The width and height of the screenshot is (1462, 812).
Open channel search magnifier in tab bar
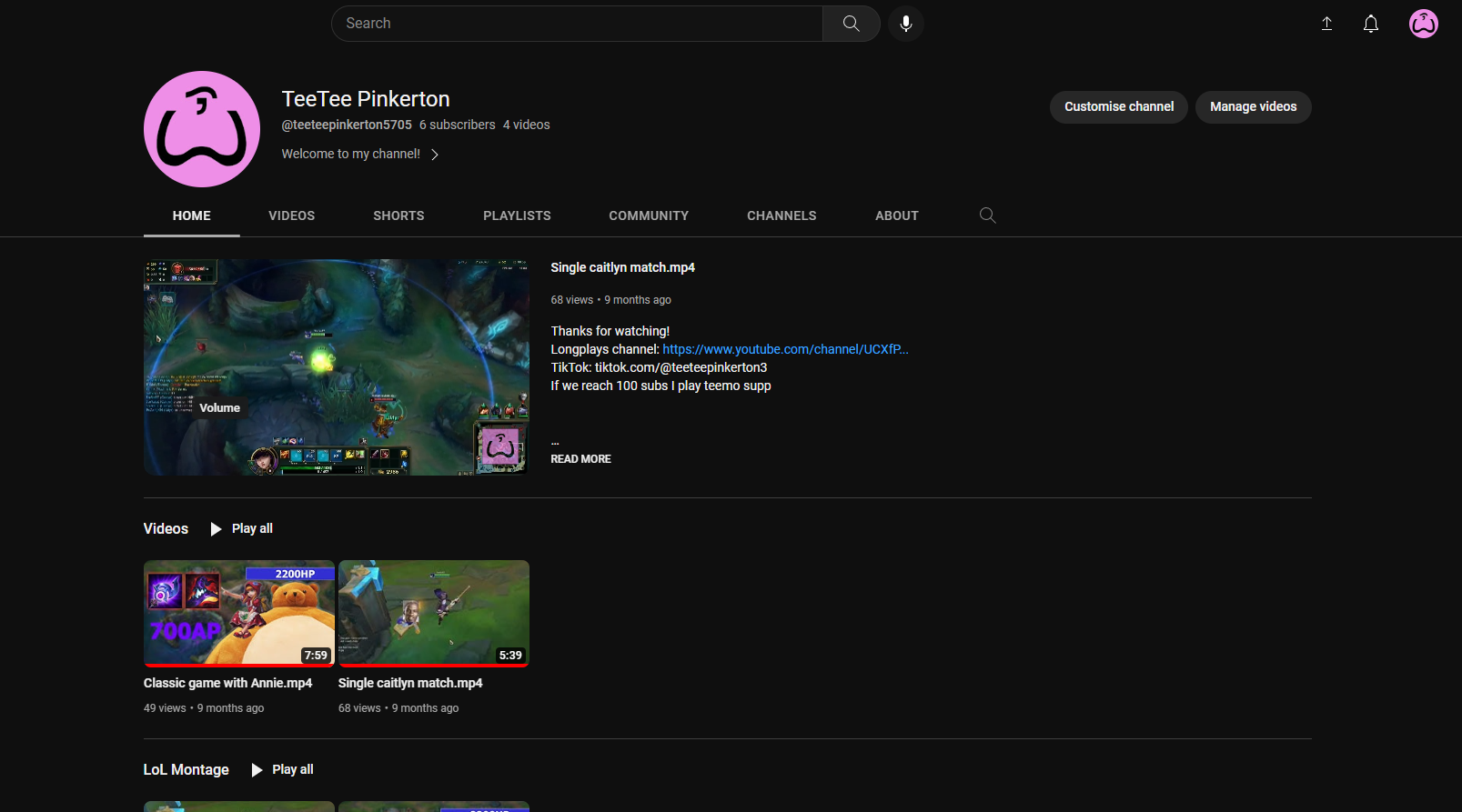pos(987,216)
